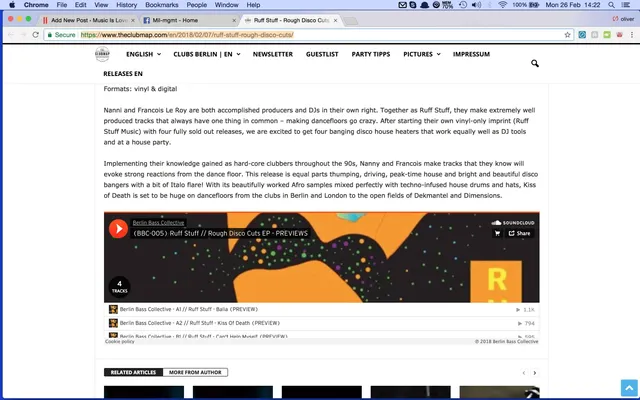The height and width of the screenshot is (400, 640).
Task: Click The Clubmap logo in header
Action: point(102,54)
